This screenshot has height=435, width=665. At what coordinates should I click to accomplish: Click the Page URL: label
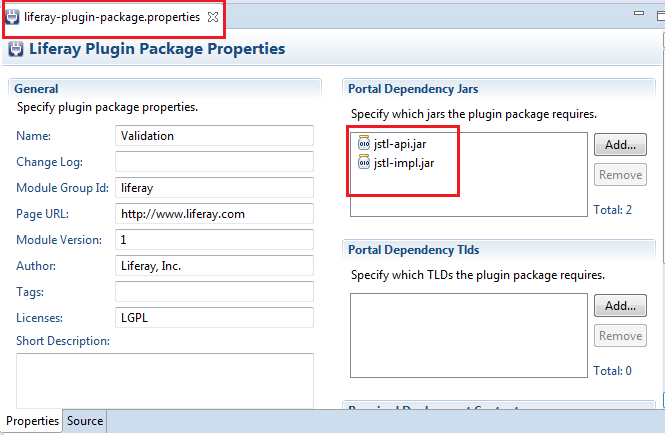[42, 214]
